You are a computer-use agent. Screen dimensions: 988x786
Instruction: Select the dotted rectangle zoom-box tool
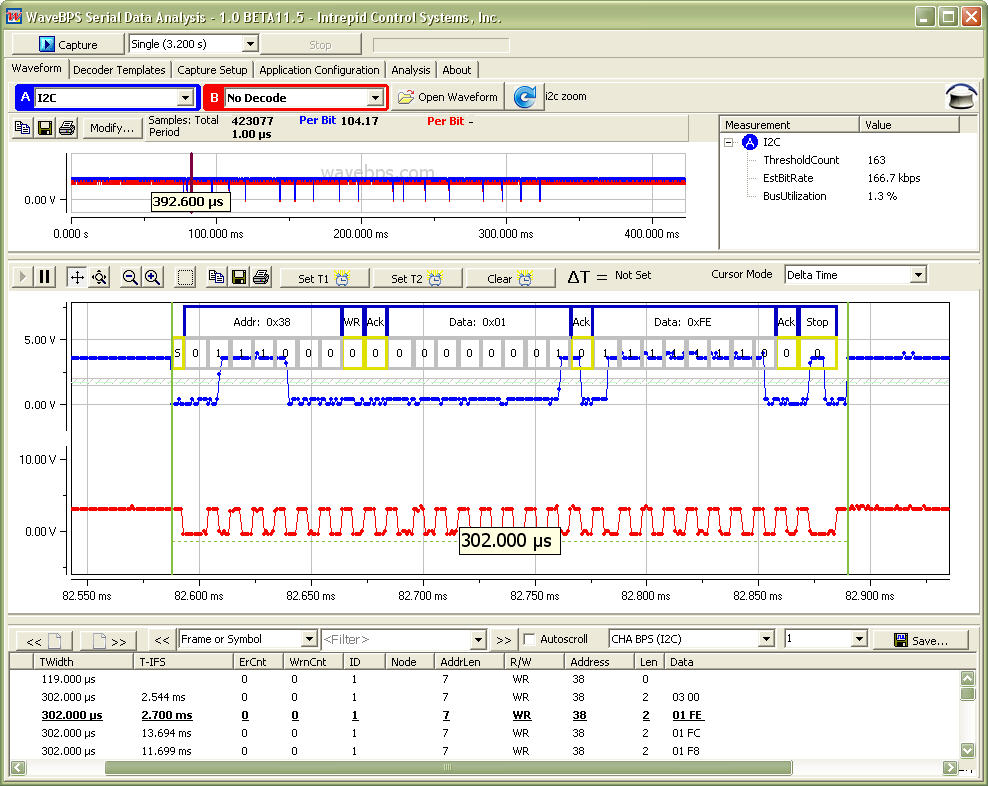[185, 277]
